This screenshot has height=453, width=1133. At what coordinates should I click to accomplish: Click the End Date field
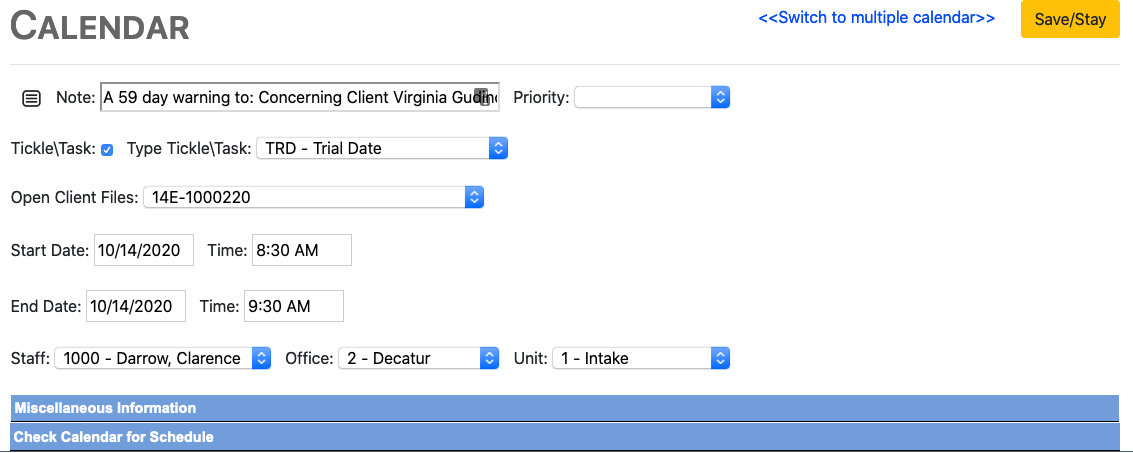pyautogui.click(x=136, y=306)
